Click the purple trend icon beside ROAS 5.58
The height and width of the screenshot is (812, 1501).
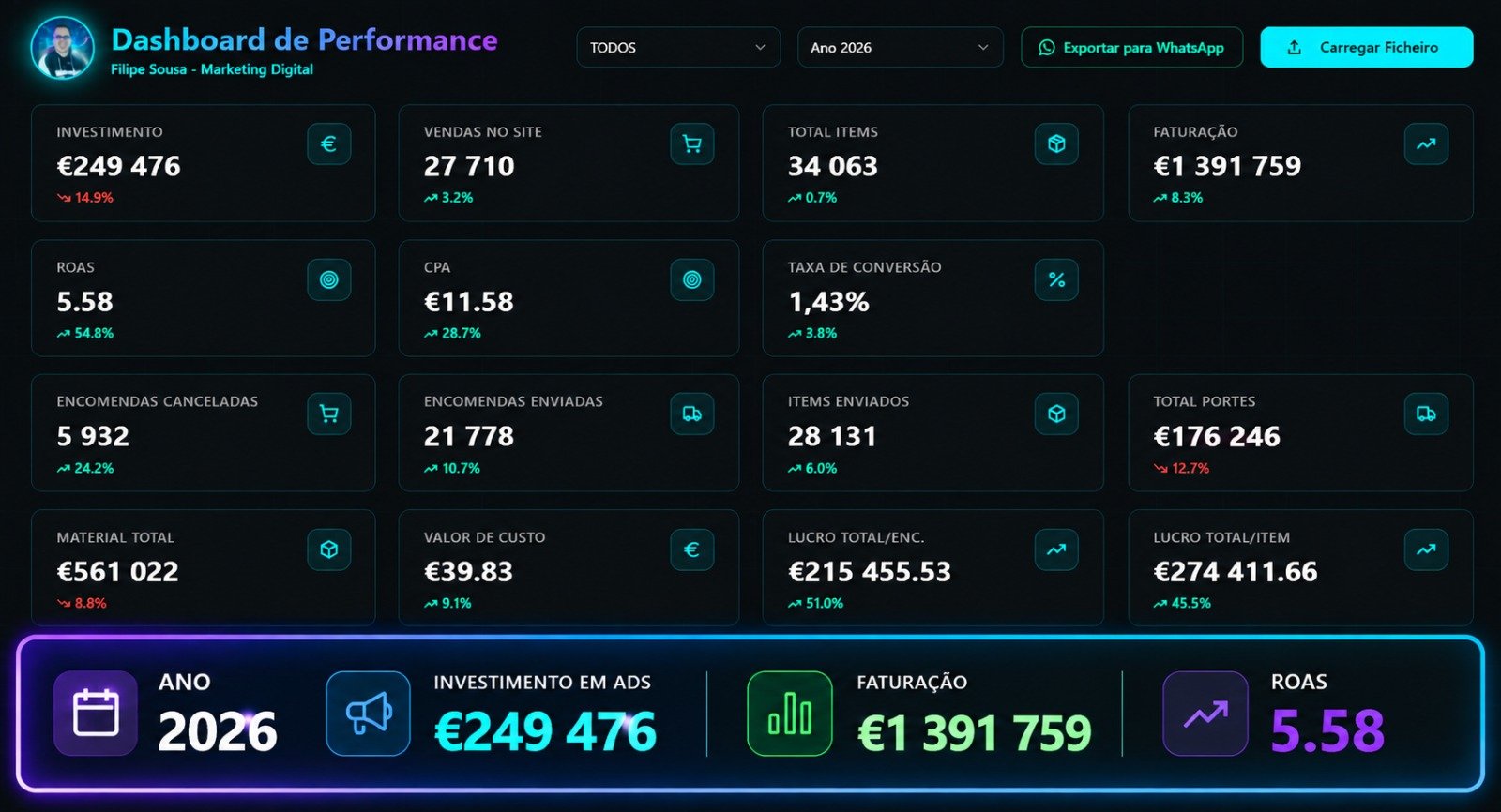point(1205,714)
